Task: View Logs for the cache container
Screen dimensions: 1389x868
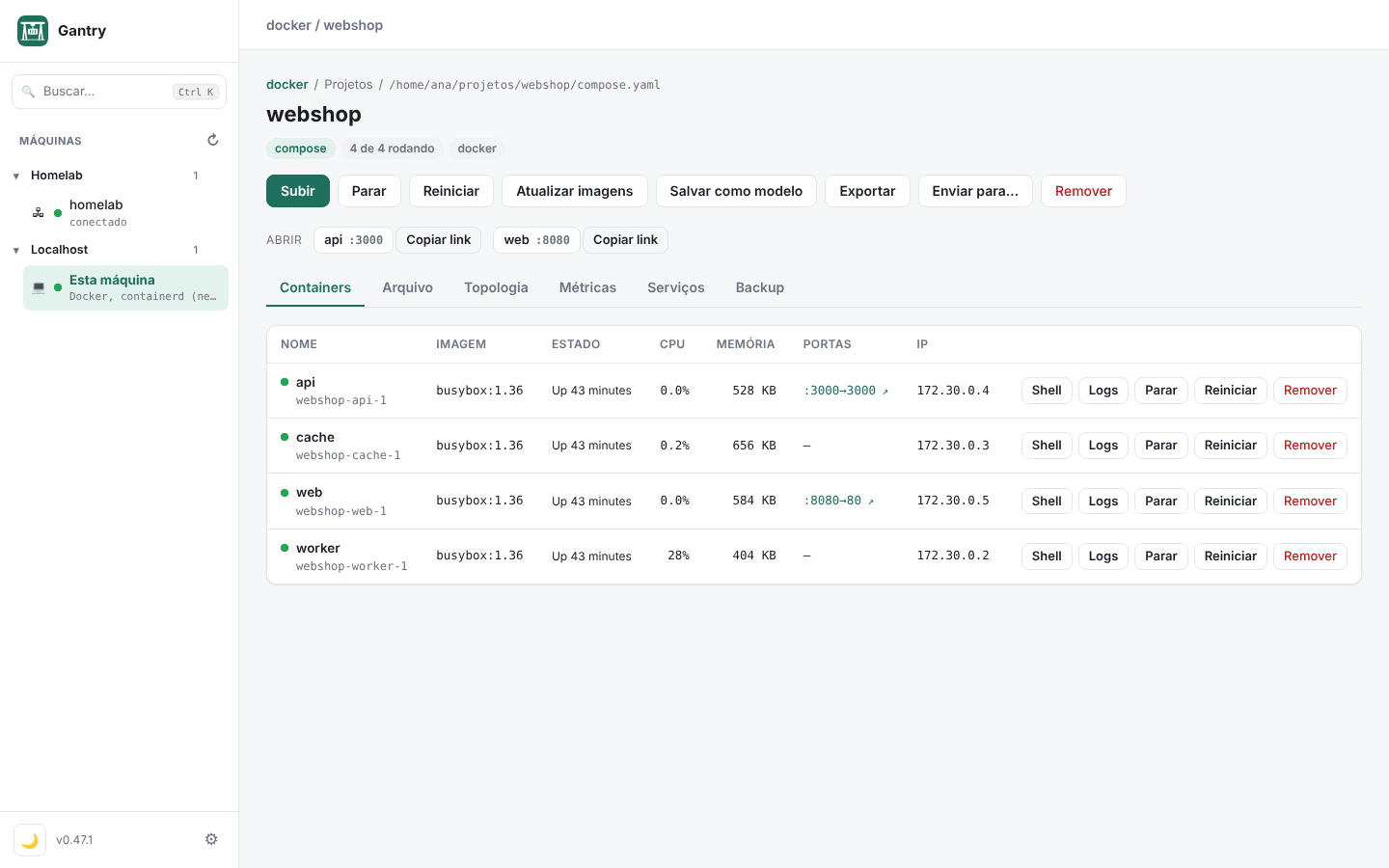Action: 1103,446
